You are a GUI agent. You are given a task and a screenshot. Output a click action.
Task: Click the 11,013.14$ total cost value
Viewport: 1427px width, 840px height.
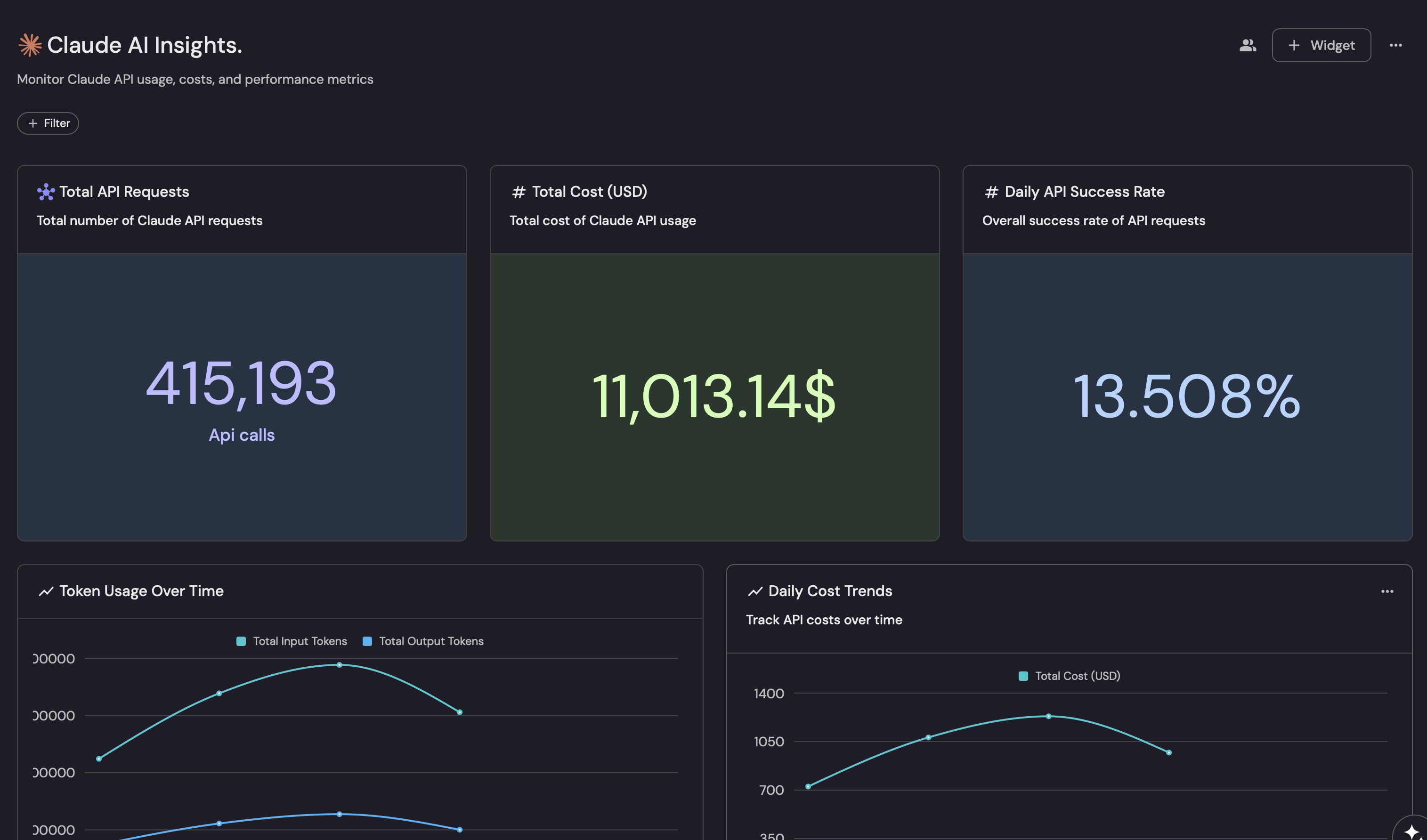[714, 396]
